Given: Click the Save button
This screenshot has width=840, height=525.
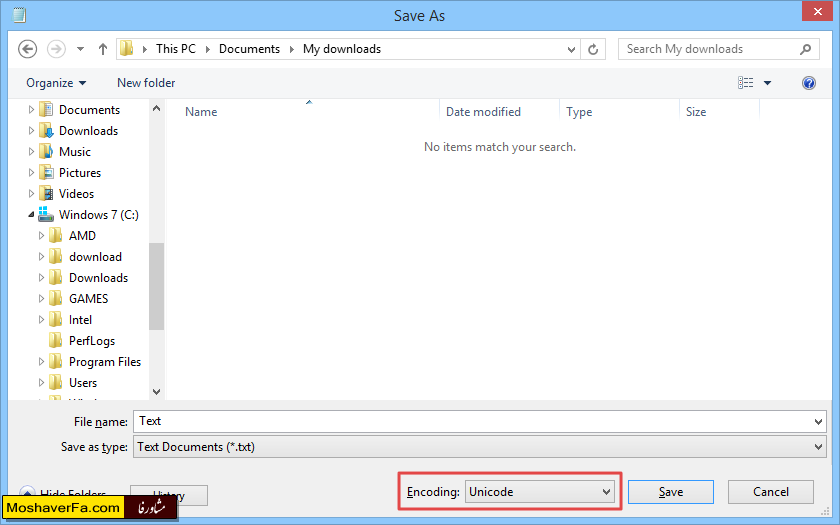Looking at the screenshot, I should [671, 492].
